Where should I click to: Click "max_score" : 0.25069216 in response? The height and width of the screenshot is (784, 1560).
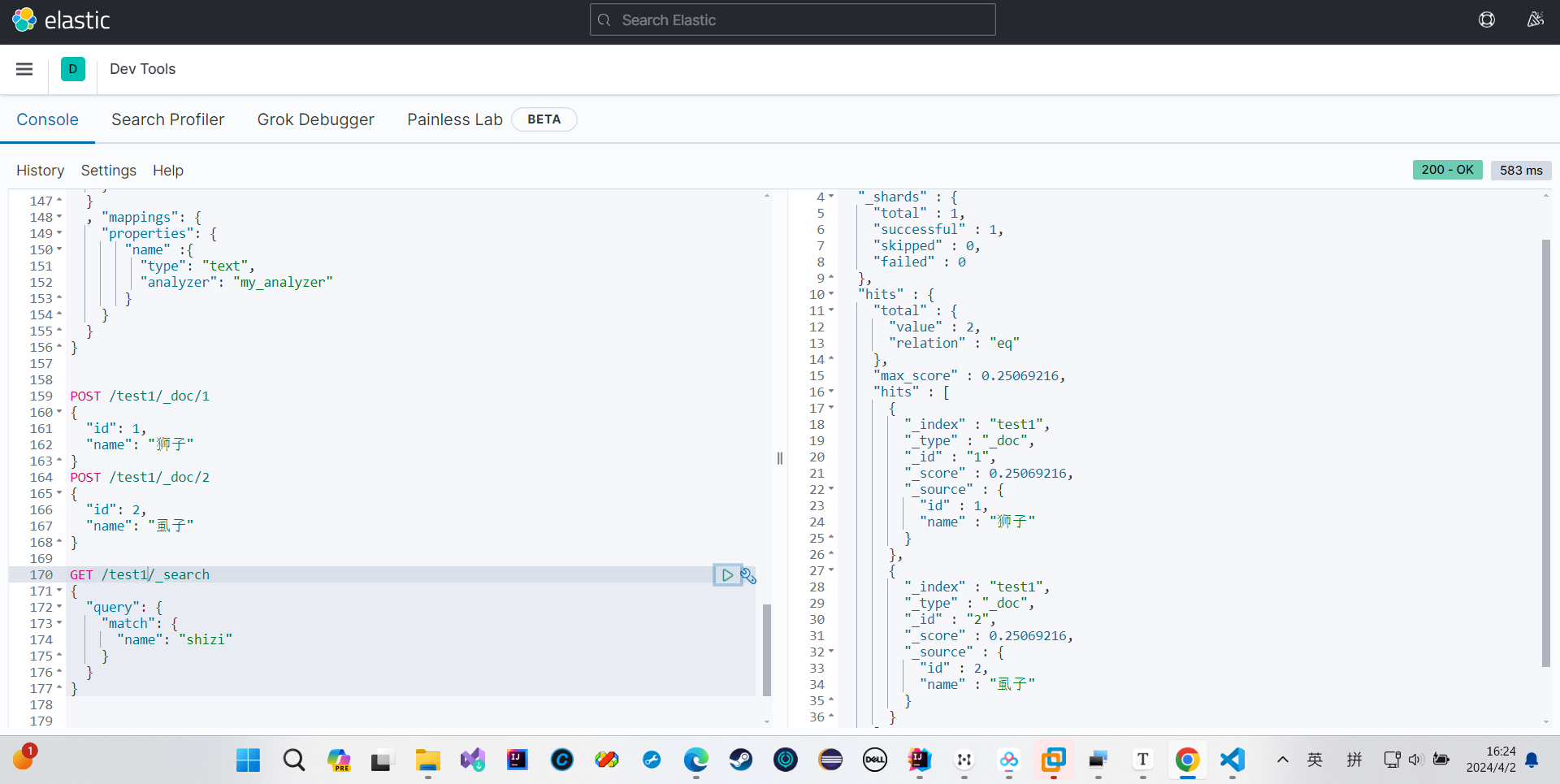tap(969, 375)
